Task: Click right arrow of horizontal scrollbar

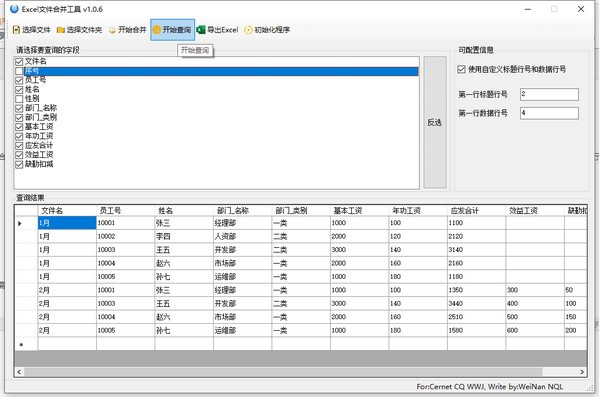Action: [x=582, y=372]
